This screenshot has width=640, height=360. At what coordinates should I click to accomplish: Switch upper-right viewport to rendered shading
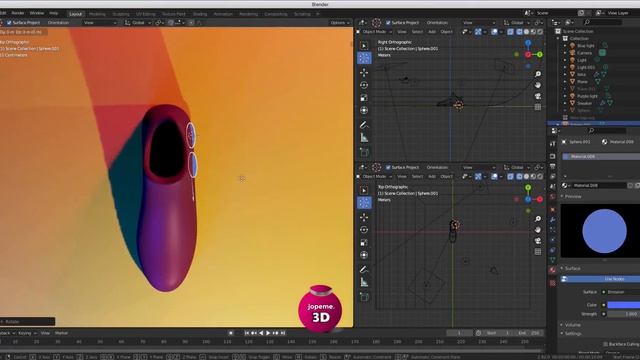pyautogui.click(x=540, y=32)
